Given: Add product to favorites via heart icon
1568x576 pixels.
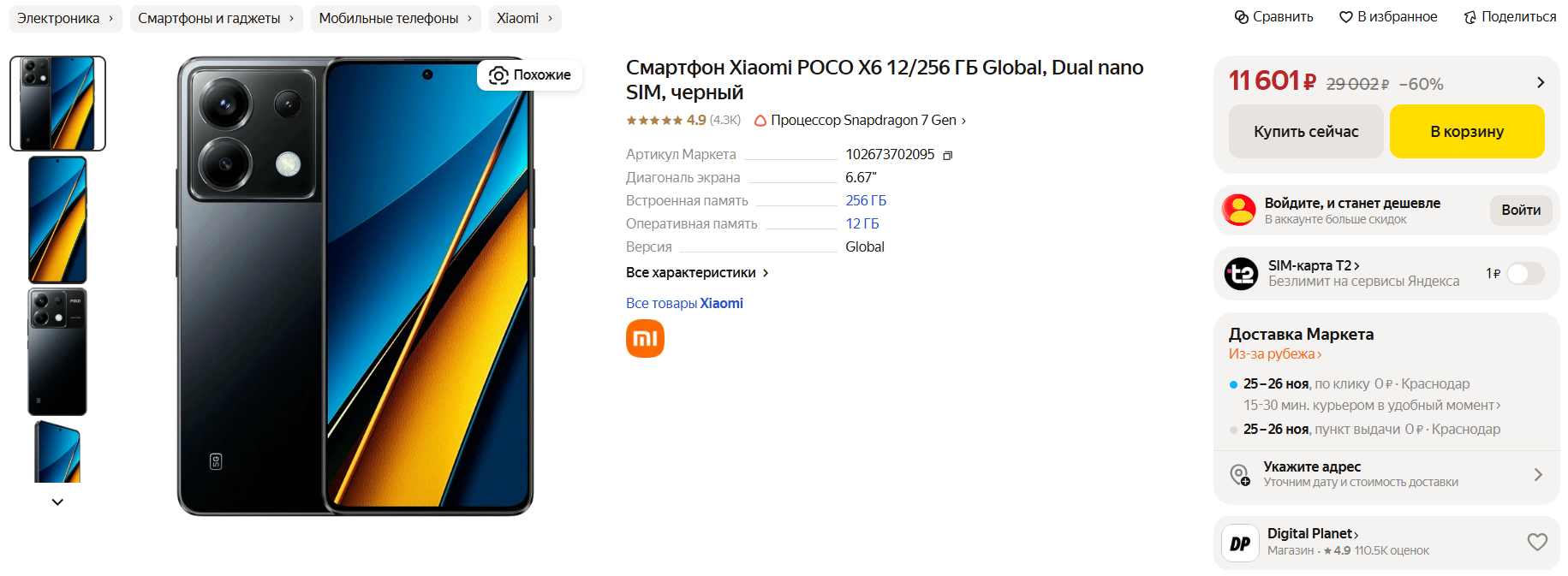Looking at the screenshot, I should tap(1345, 17).
